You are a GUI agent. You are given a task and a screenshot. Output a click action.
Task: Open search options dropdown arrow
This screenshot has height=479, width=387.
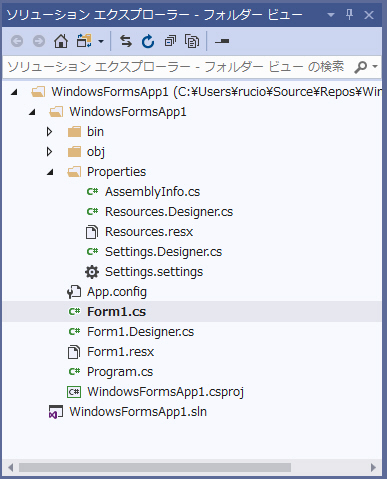[x=375, y=67]
